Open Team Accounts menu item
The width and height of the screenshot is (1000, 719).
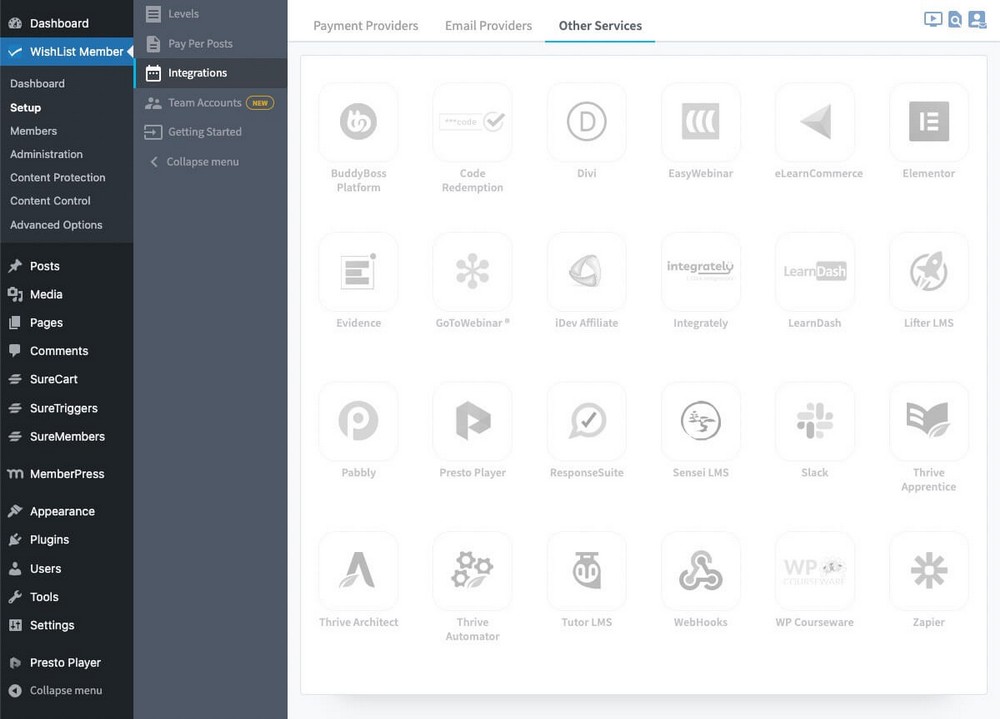[211, 102]
